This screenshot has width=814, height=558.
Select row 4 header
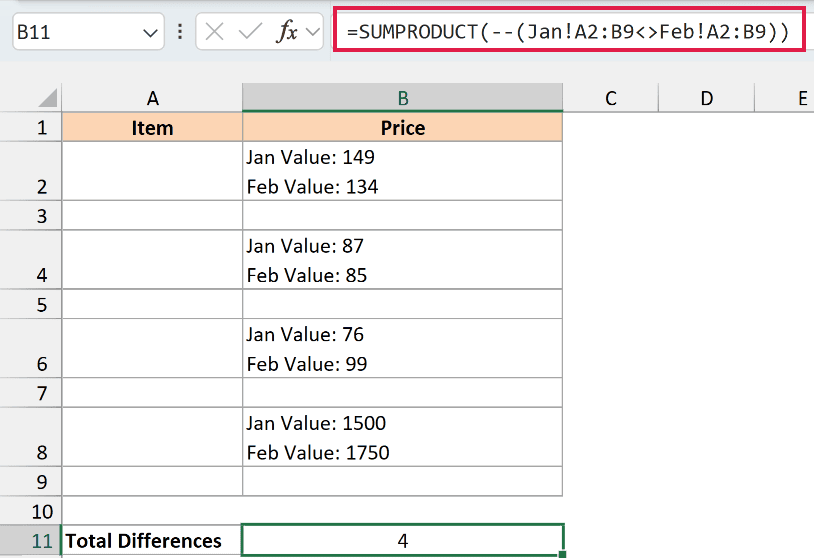tap(31, 260)
